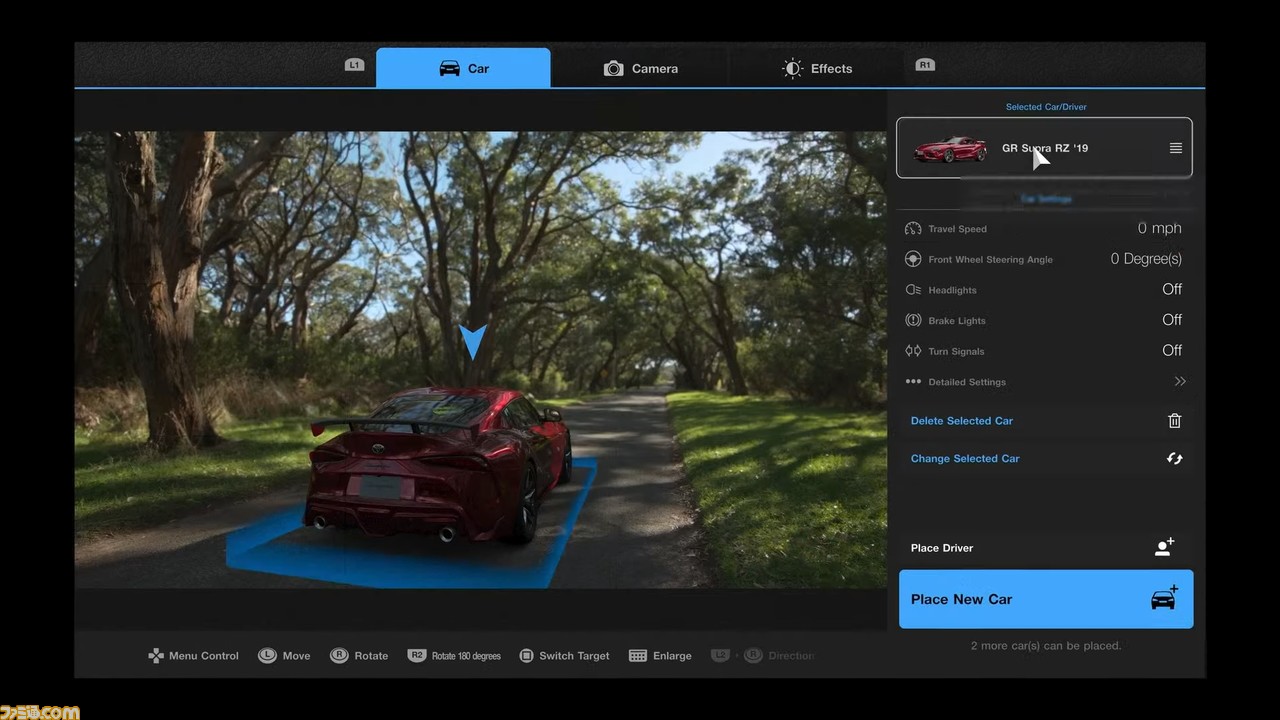This screenshot has width=1280, height=720.
Task: Click the brightness icon in the Effects tab
Action: [792, 68]
